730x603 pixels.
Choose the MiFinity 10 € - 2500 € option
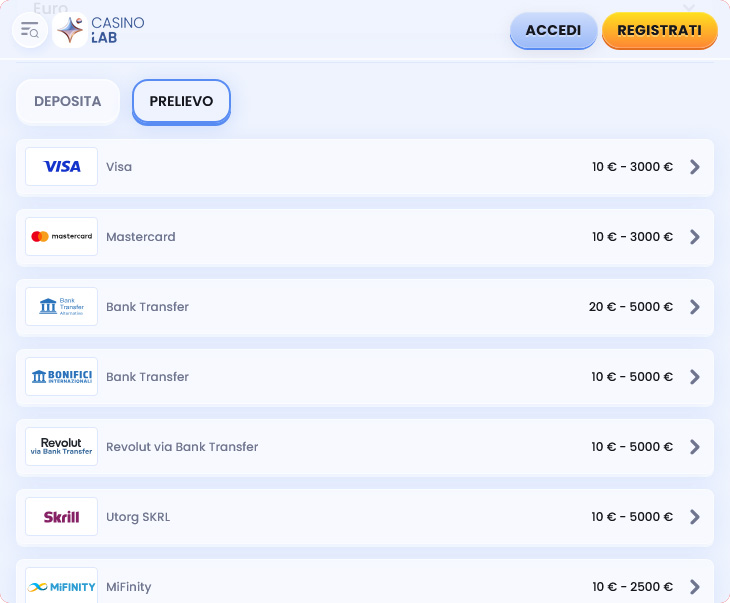click(365, 581)
